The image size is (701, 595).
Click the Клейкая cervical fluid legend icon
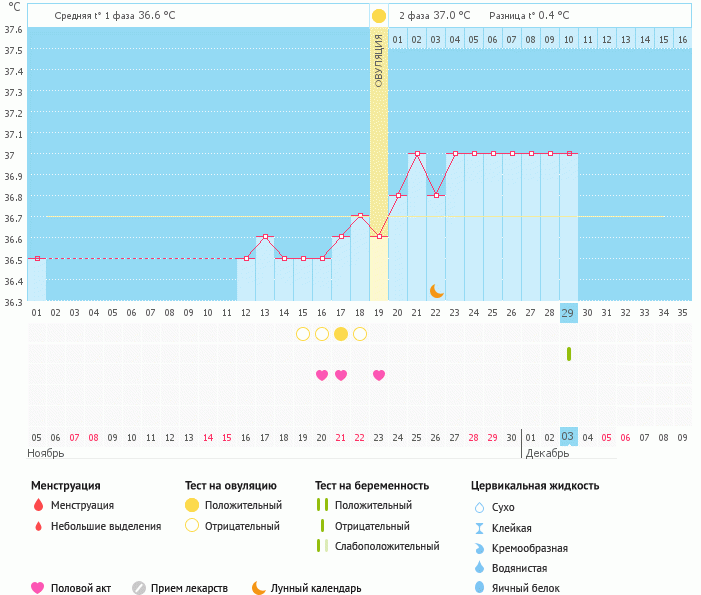[479, 528]
